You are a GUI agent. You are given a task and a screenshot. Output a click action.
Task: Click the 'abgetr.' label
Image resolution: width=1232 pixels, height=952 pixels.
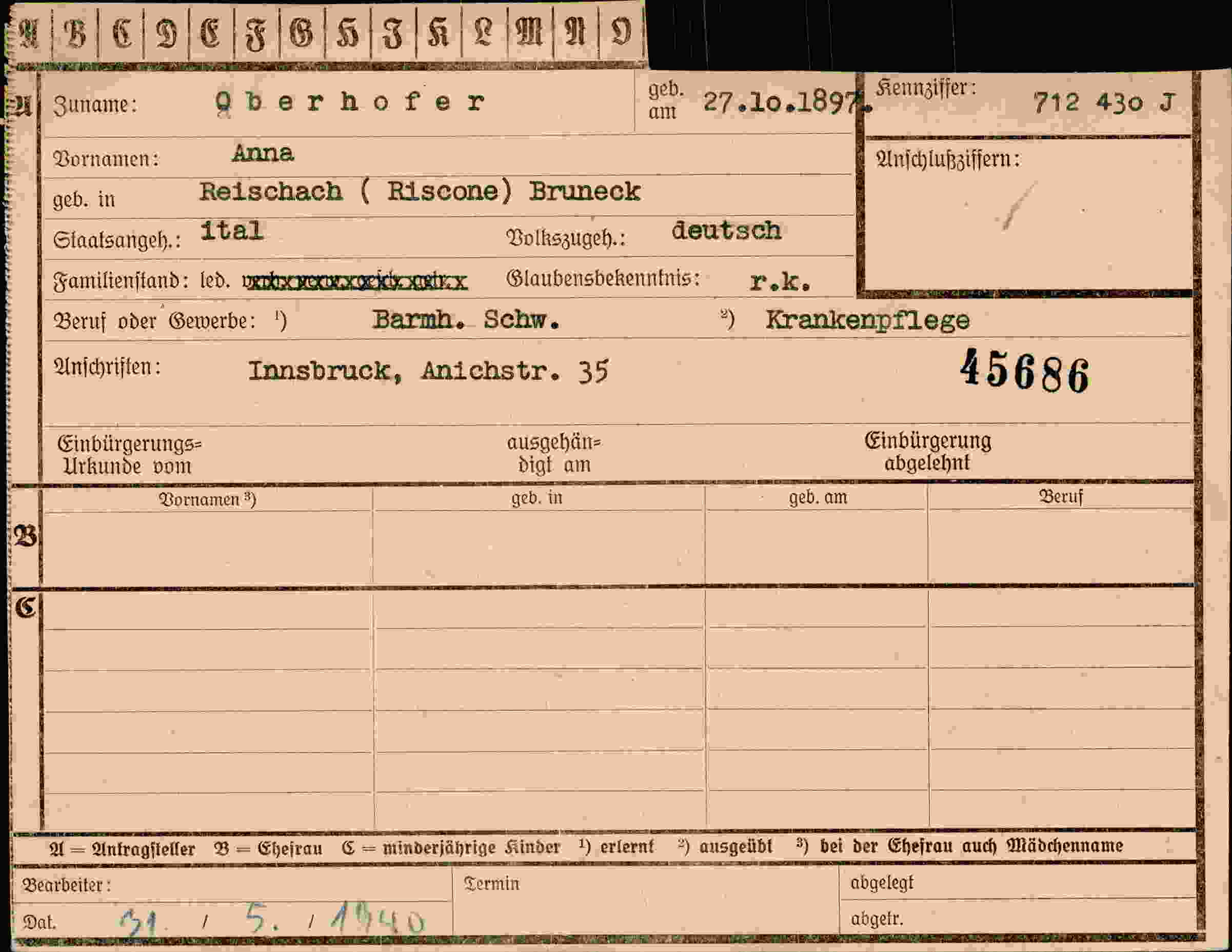point(877,919)
